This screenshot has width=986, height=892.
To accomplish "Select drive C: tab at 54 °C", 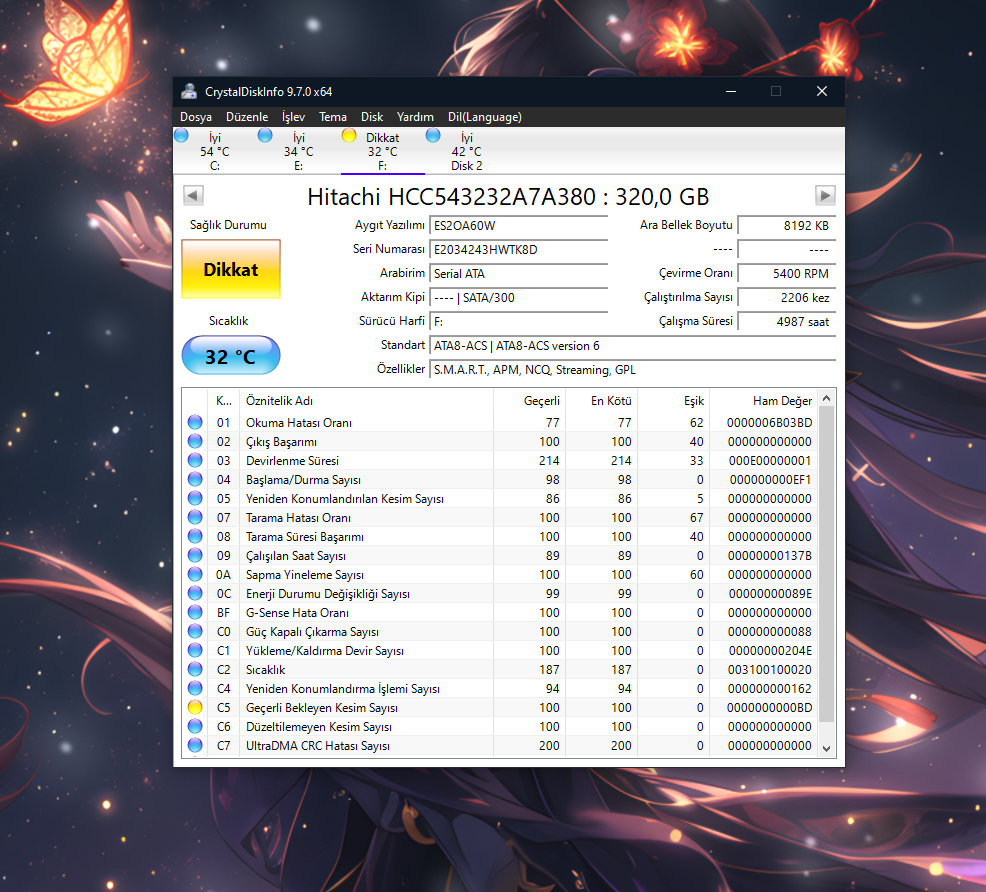I will click(215, 151).
